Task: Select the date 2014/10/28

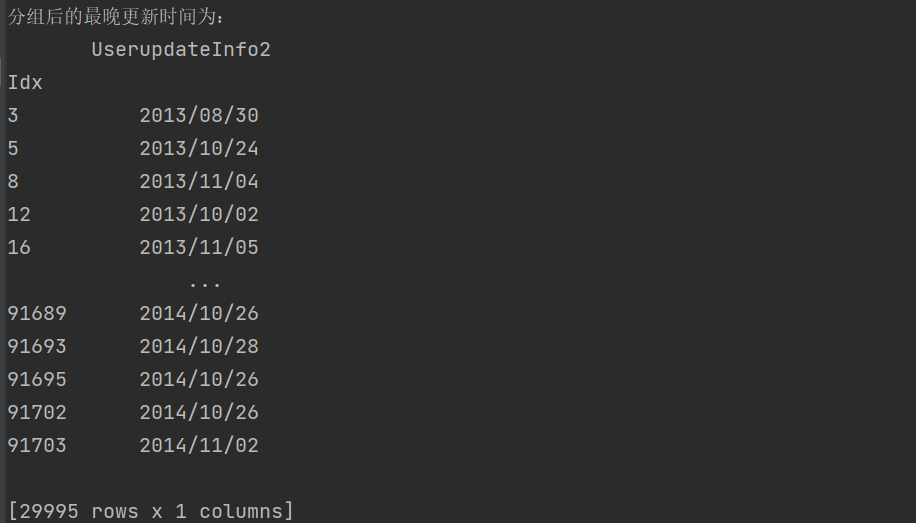Action: click(199, 346)
